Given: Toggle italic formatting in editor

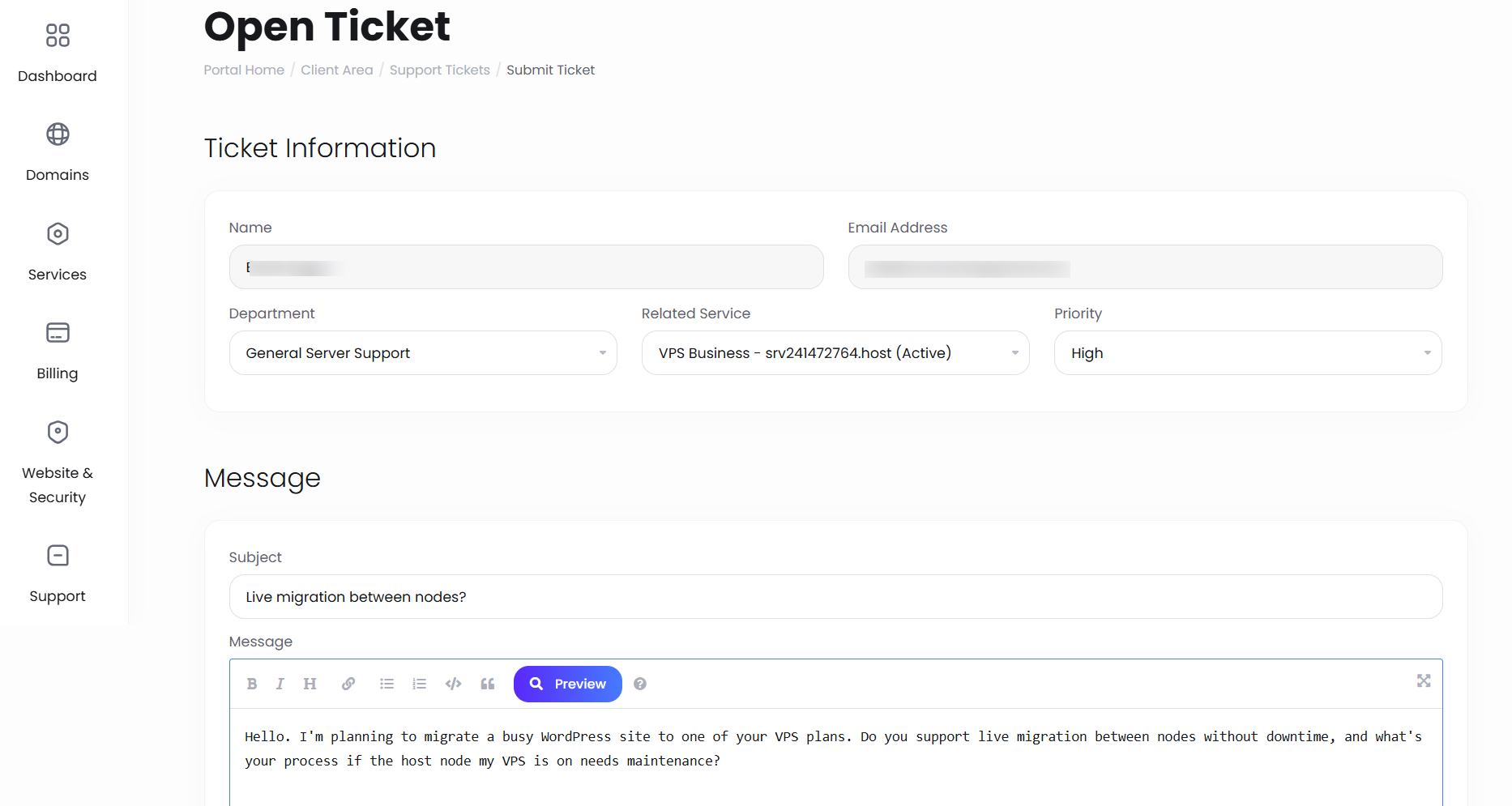Looking at the screenshot, I should pyautogui.click(x=280, y=684).
